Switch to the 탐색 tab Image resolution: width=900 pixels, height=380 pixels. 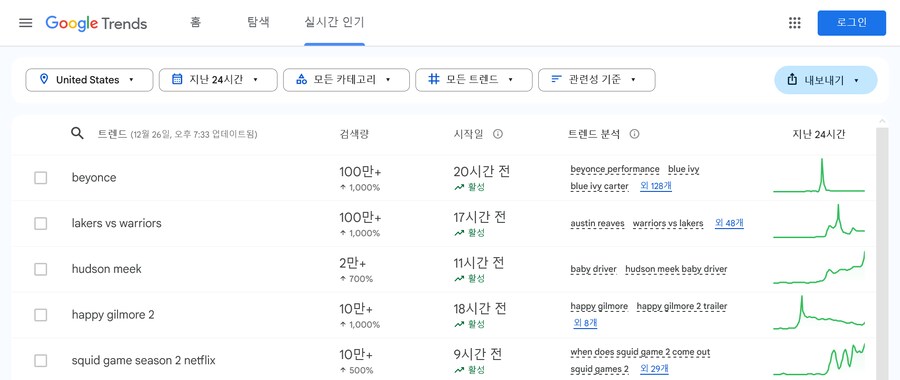[x=258, y=23]
